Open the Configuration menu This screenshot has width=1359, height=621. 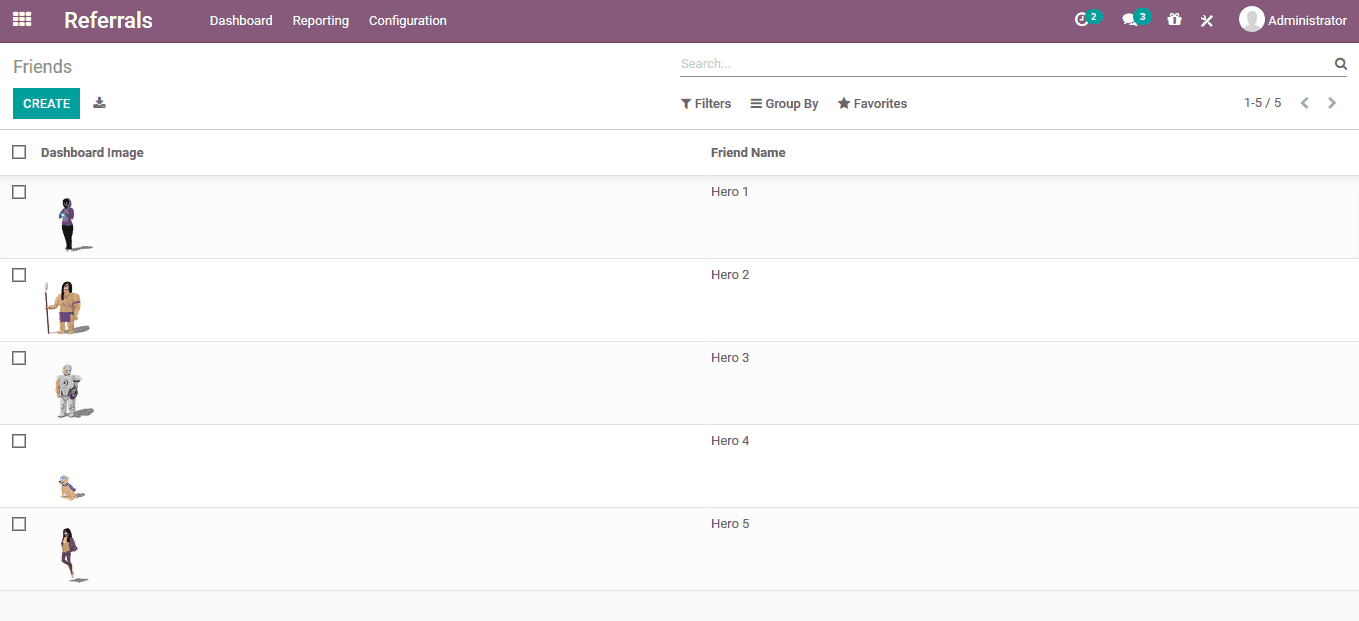point(408,21)
